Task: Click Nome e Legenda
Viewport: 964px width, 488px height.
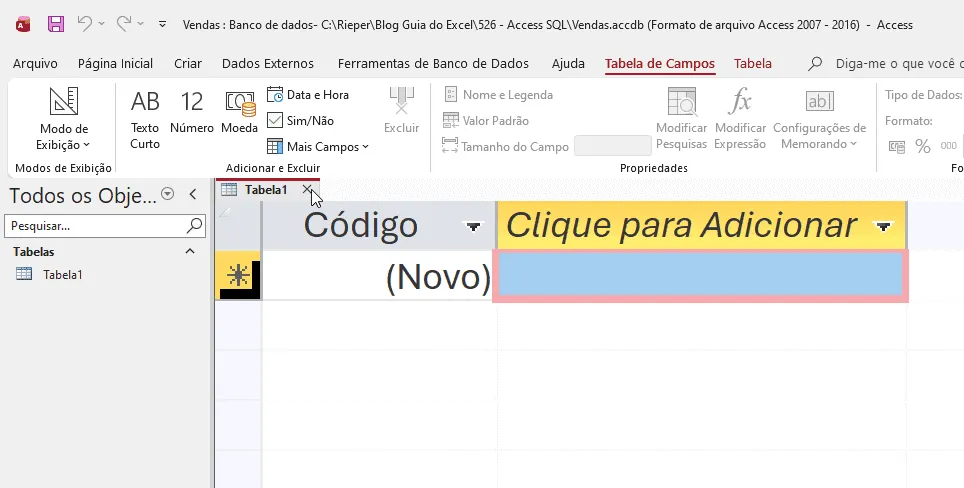Action: (x=498, y=95)
